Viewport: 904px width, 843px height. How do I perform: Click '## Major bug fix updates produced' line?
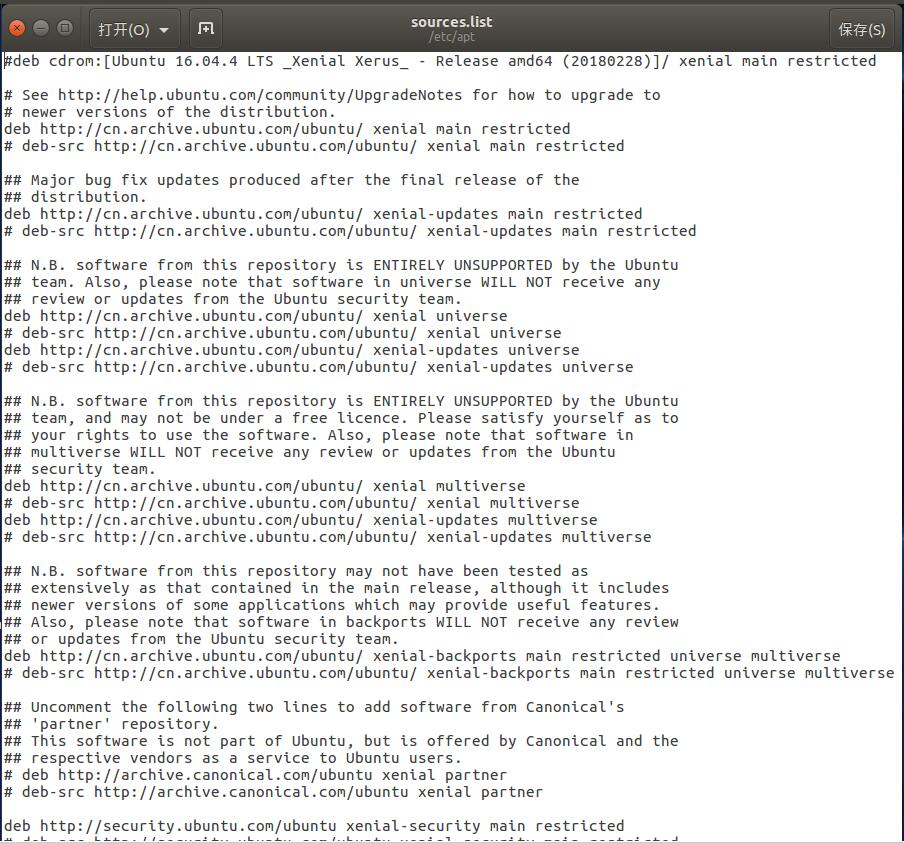pos(292,180)
